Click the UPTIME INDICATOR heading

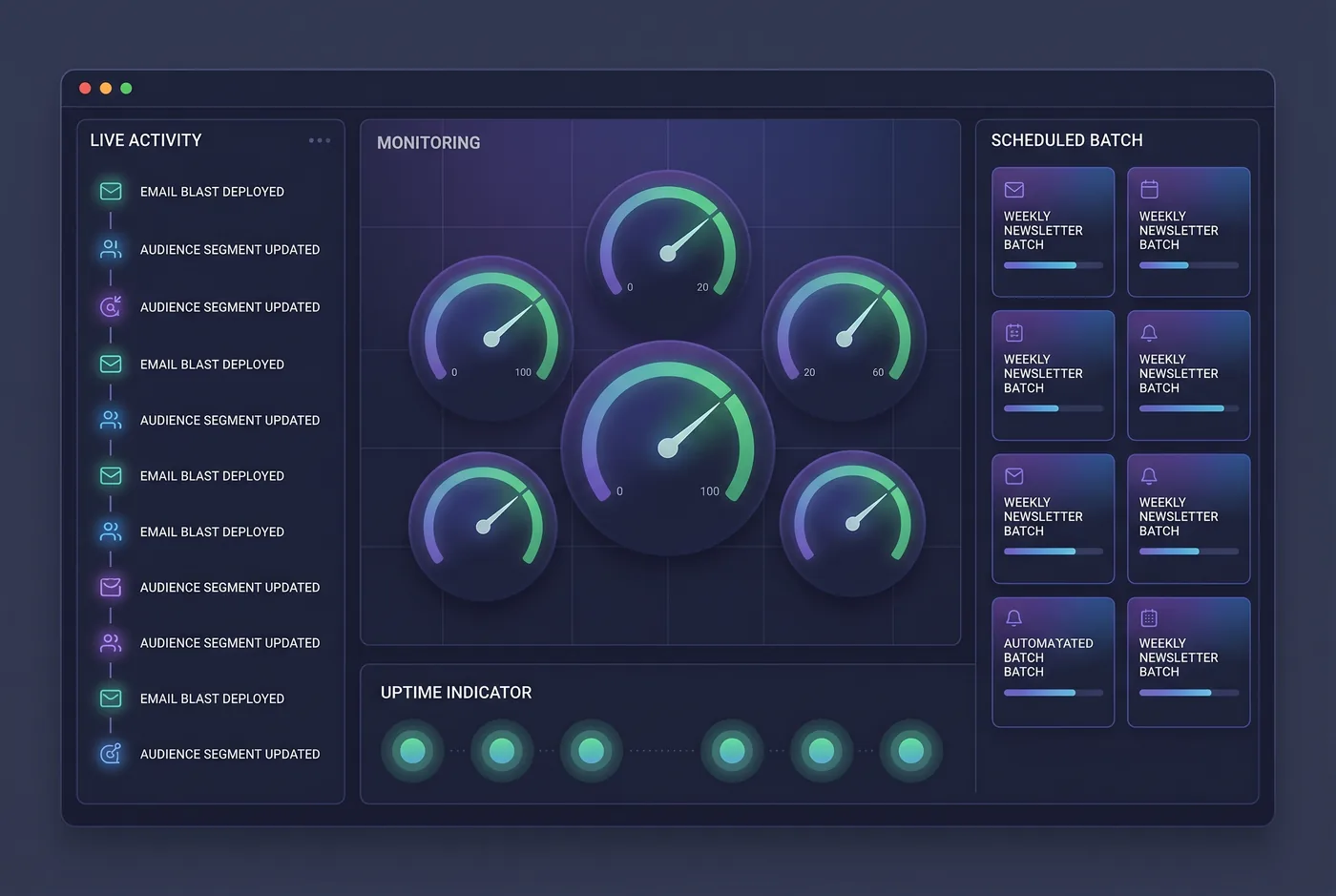[x=456, y=693]
